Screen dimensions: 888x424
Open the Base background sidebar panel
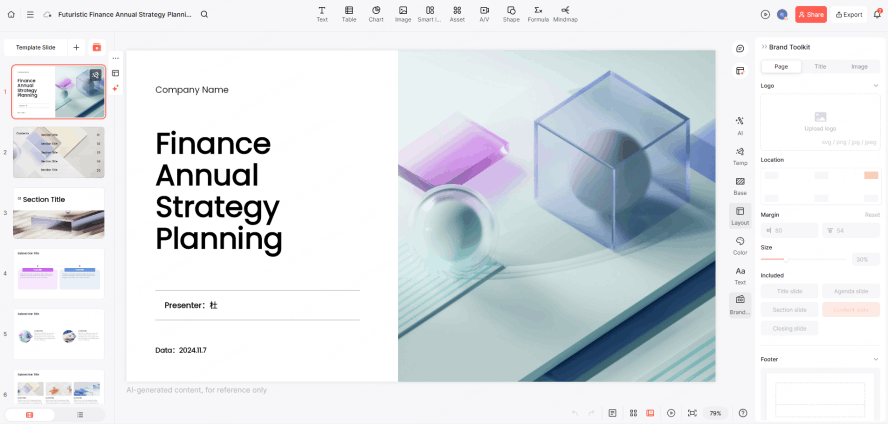[x=740, y=186]
